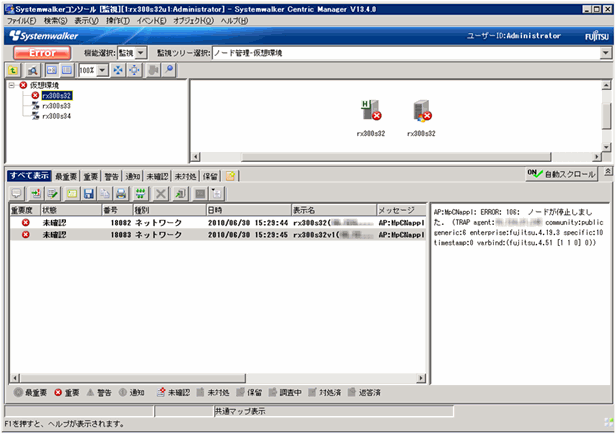
Task: Click the 日時 column header
Action: pos(248,210)
